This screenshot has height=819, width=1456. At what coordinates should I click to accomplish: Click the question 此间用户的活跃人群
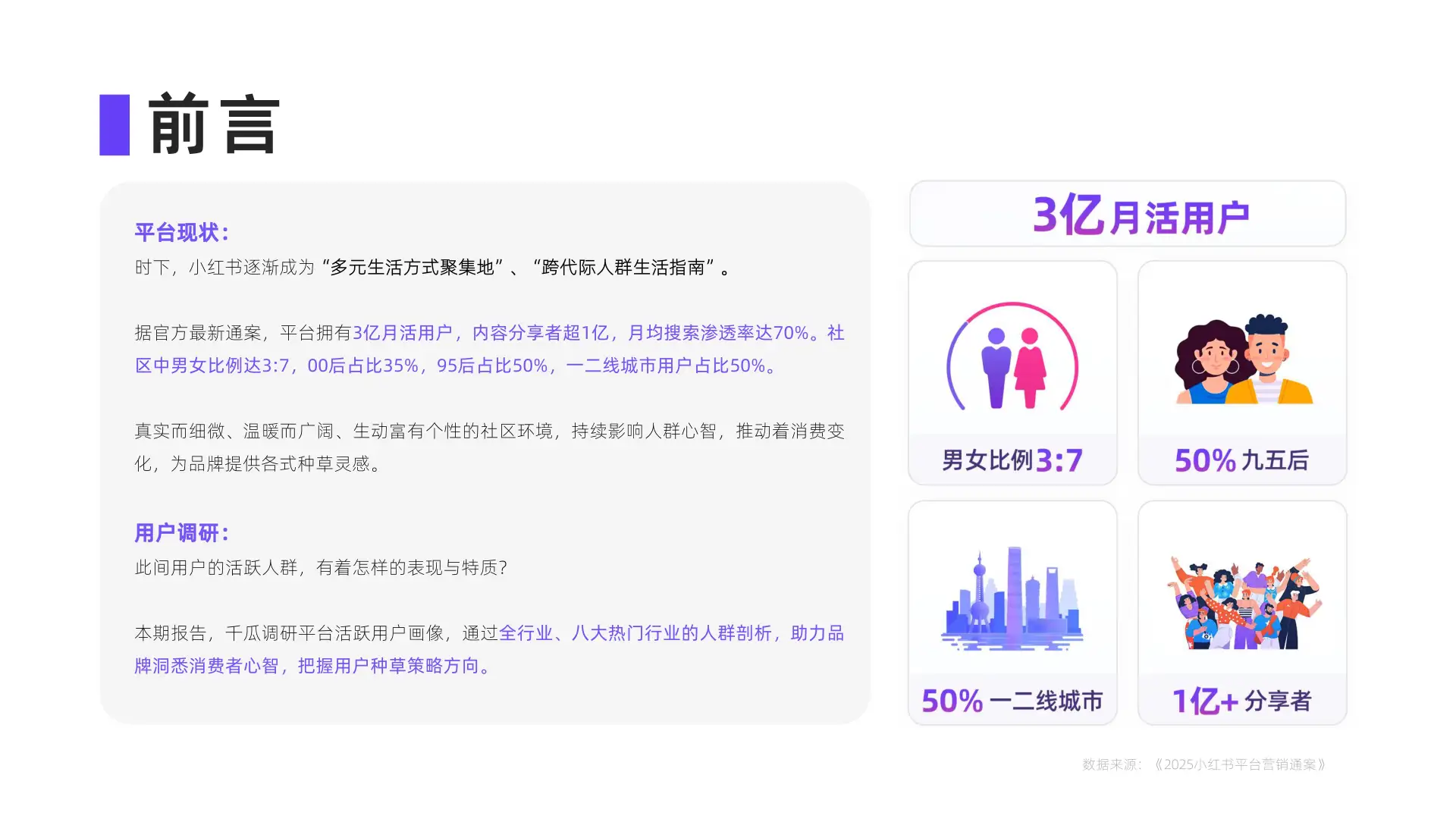[x=322, y=567]
